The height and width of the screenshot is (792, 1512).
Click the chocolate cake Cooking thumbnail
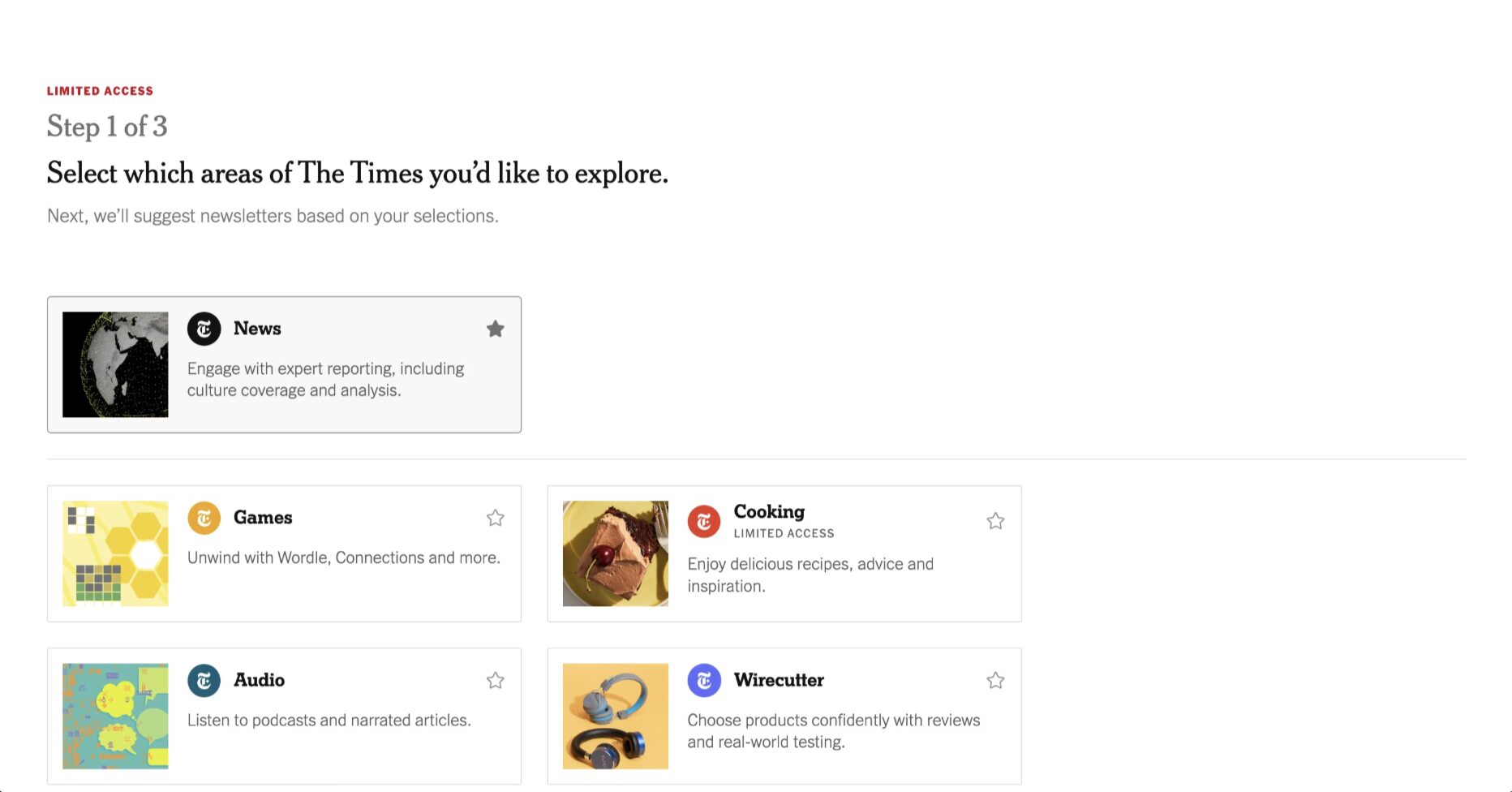point(616,553)
